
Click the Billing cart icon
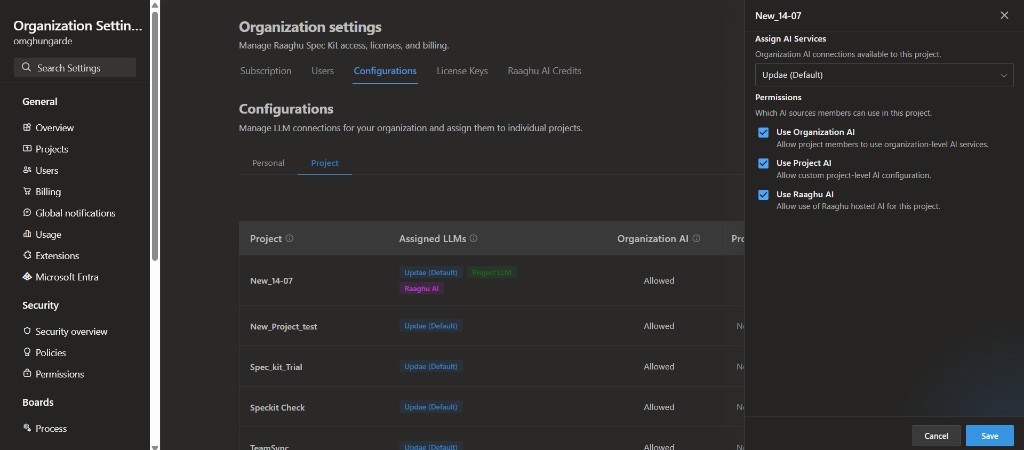click(27, 191)
